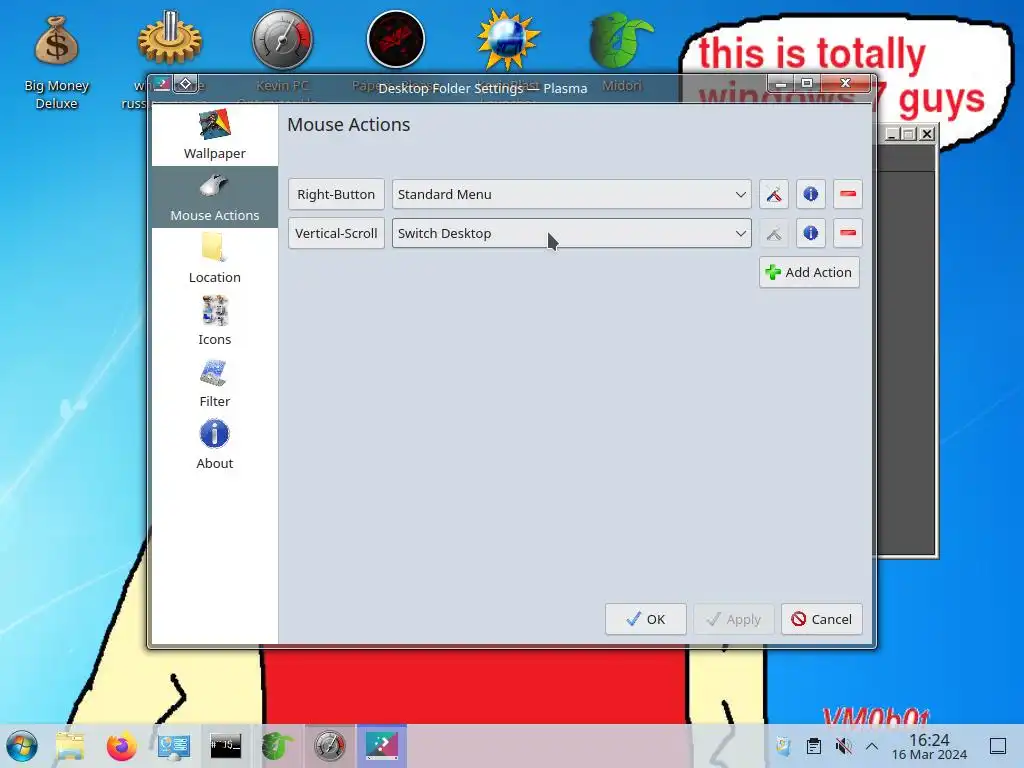Click the Vertical-Scroll trigger button
Viewport: 1024px width, 768px height.
pos(336,233)
